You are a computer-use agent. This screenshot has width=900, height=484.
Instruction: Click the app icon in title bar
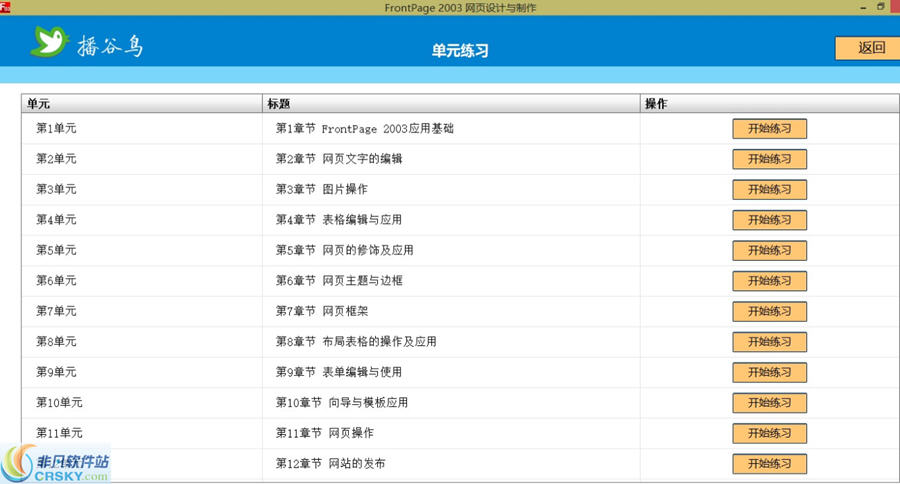tap(5, 7)
